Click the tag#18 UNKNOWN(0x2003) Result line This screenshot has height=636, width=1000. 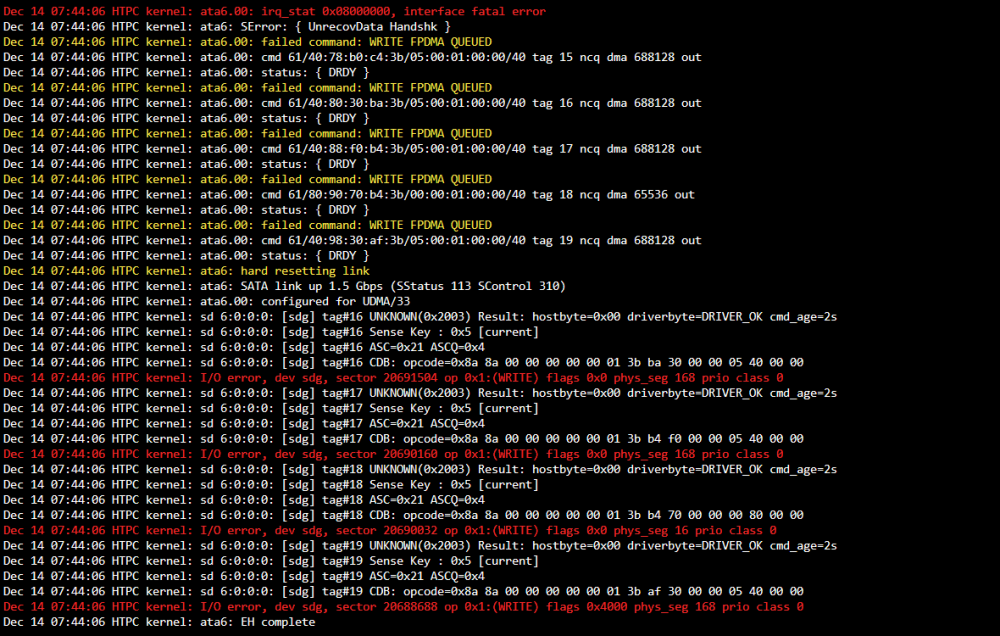[x=420, y=470]
